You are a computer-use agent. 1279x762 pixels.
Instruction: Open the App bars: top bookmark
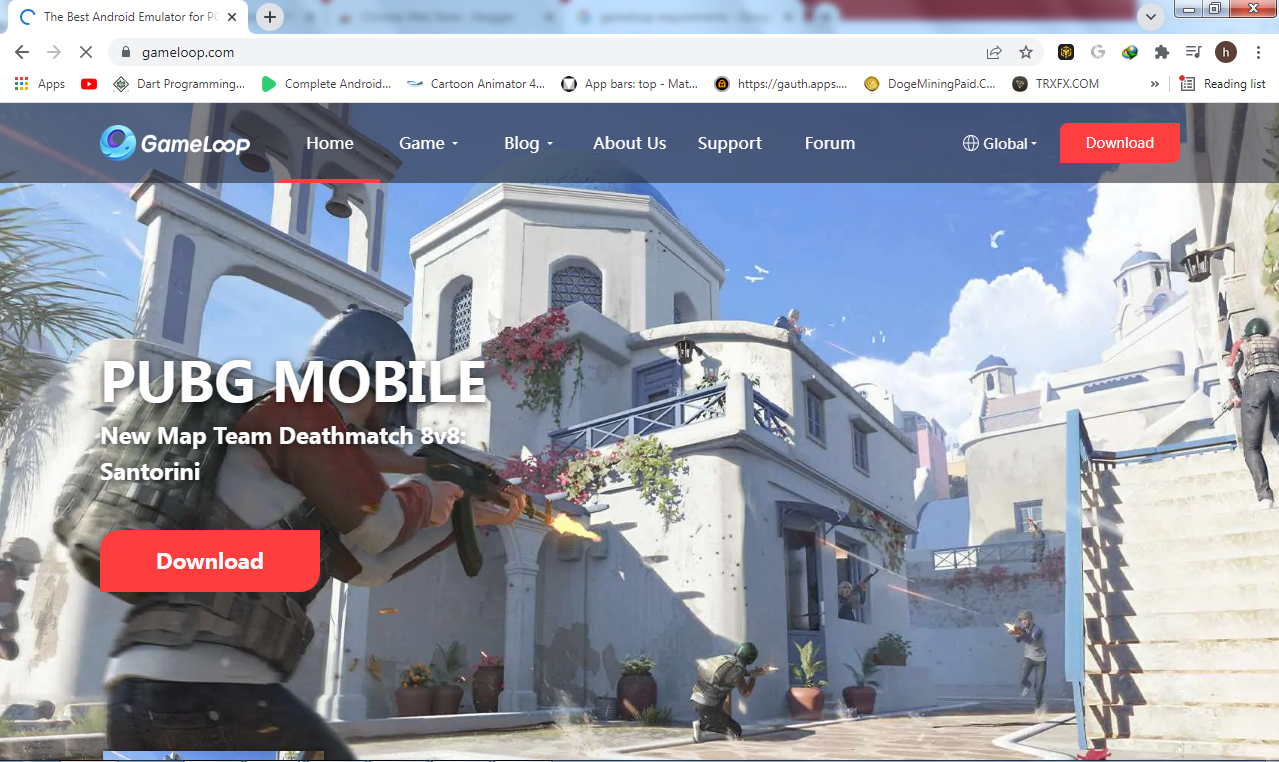(x=629, y=84)
